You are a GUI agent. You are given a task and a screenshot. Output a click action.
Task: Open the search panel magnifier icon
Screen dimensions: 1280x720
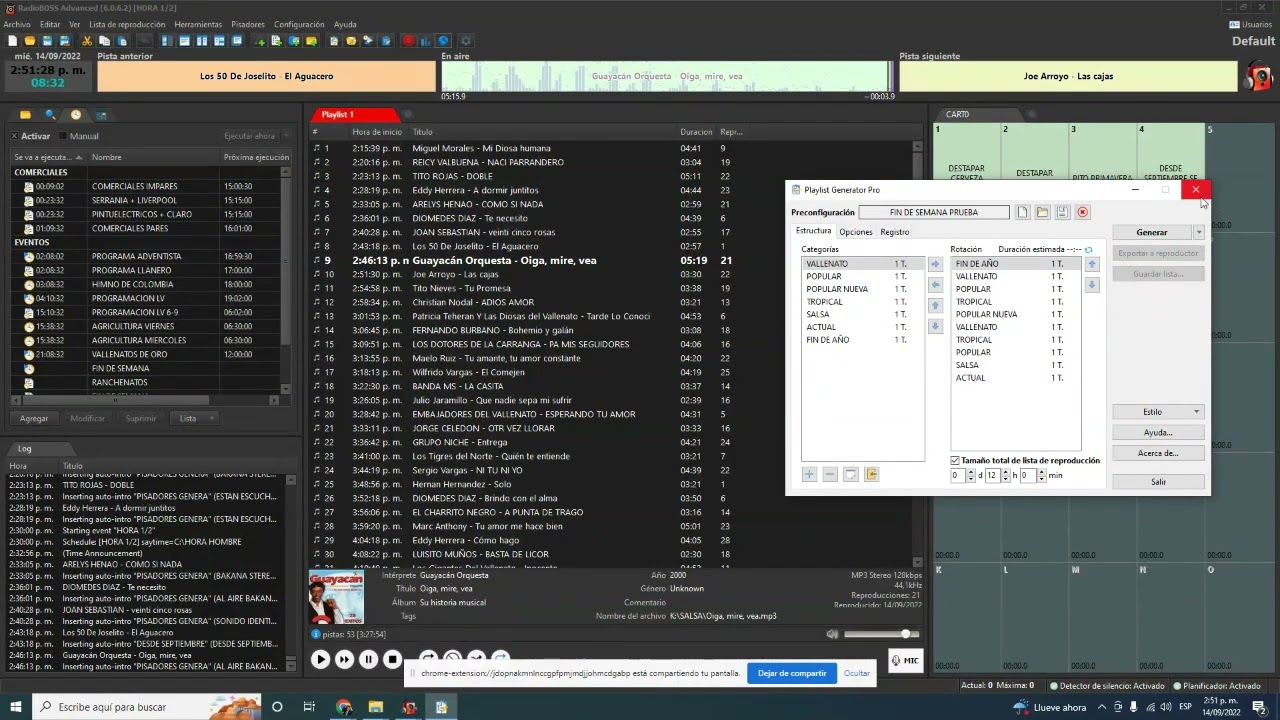[x=50, y=115]
